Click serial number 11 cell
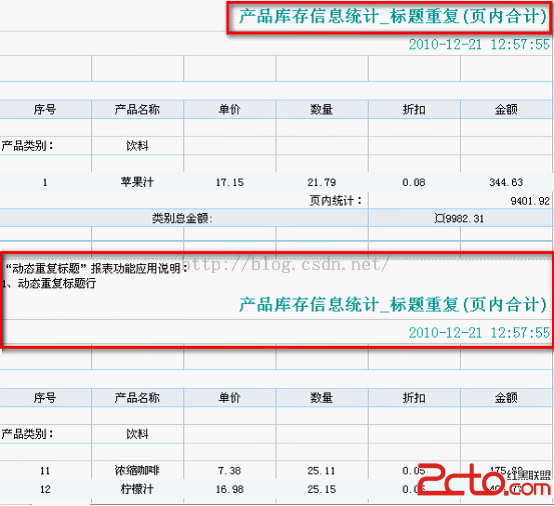This screenshot has width=554, height=506. point(45,471)
